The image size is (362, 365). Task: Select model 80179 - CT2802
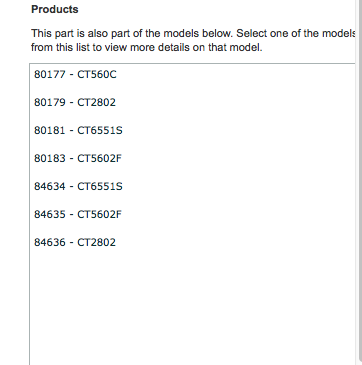coord(75,102)
